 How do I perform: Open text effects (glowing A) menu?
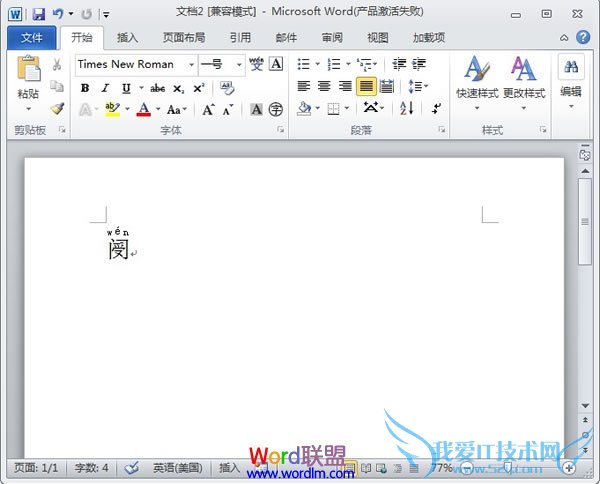tap(85, 110)
